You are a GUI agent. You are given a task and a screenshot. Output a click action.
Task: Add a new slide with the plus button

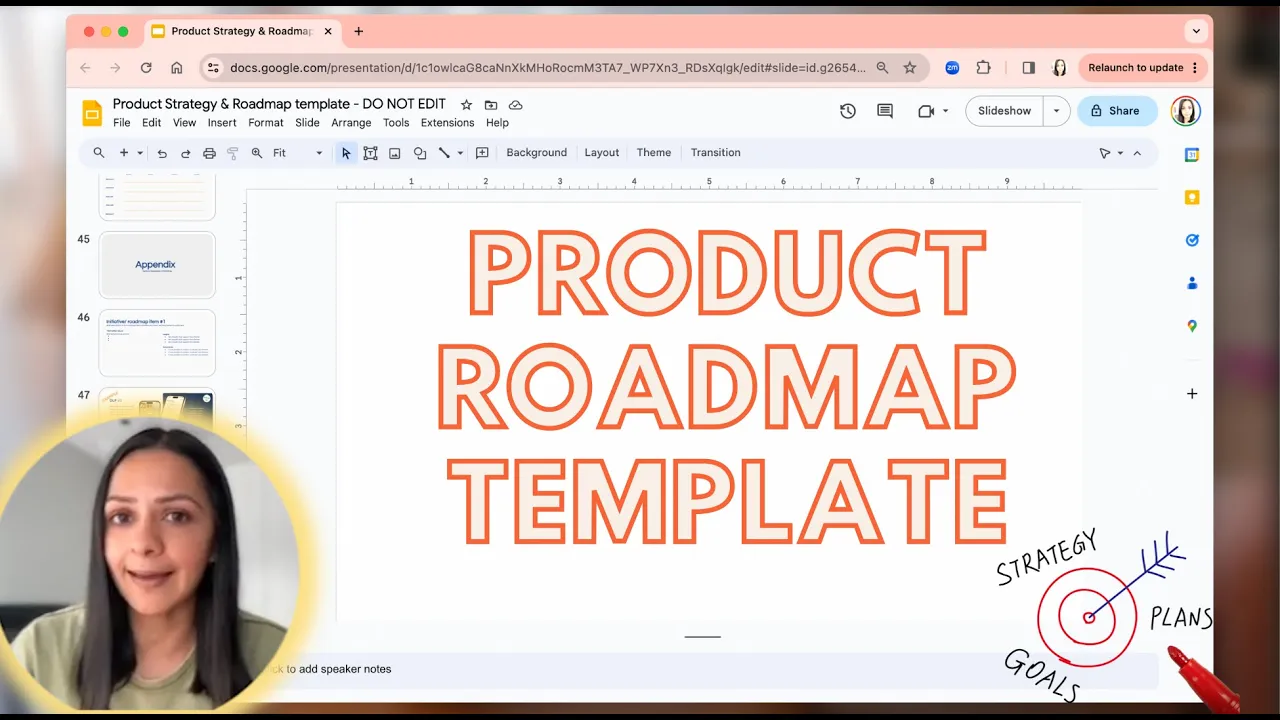[x=124, y=153]
